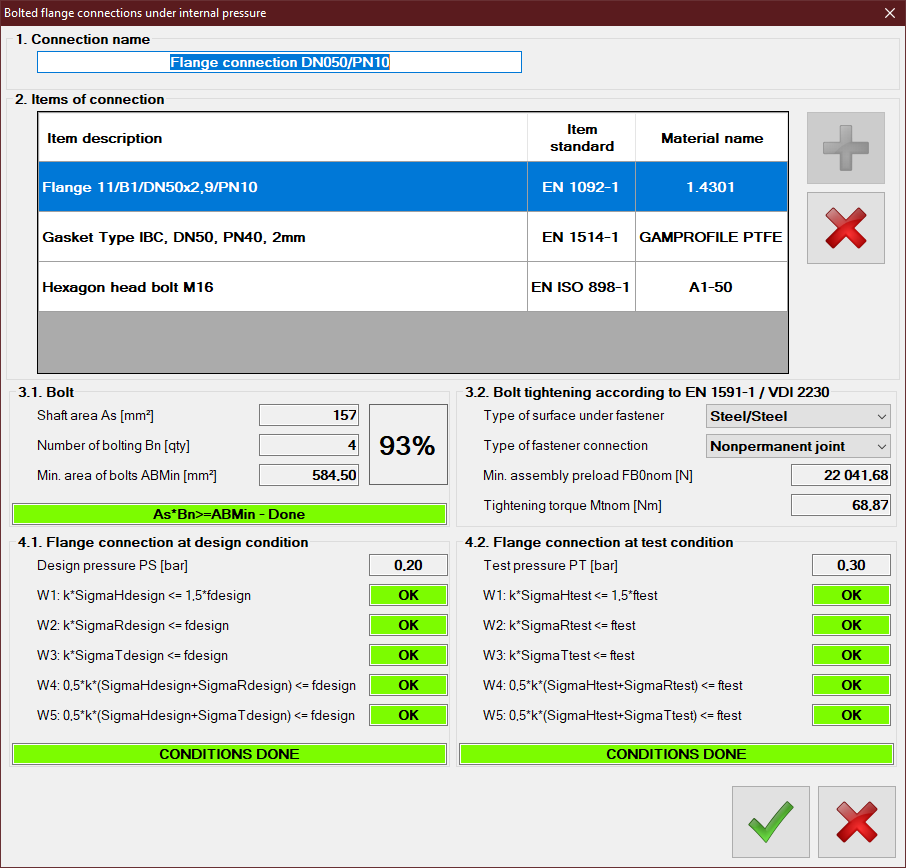Click the 93% bolt utilization box
This screenshot has width=906, height=868.
click(x=408, y=445)
